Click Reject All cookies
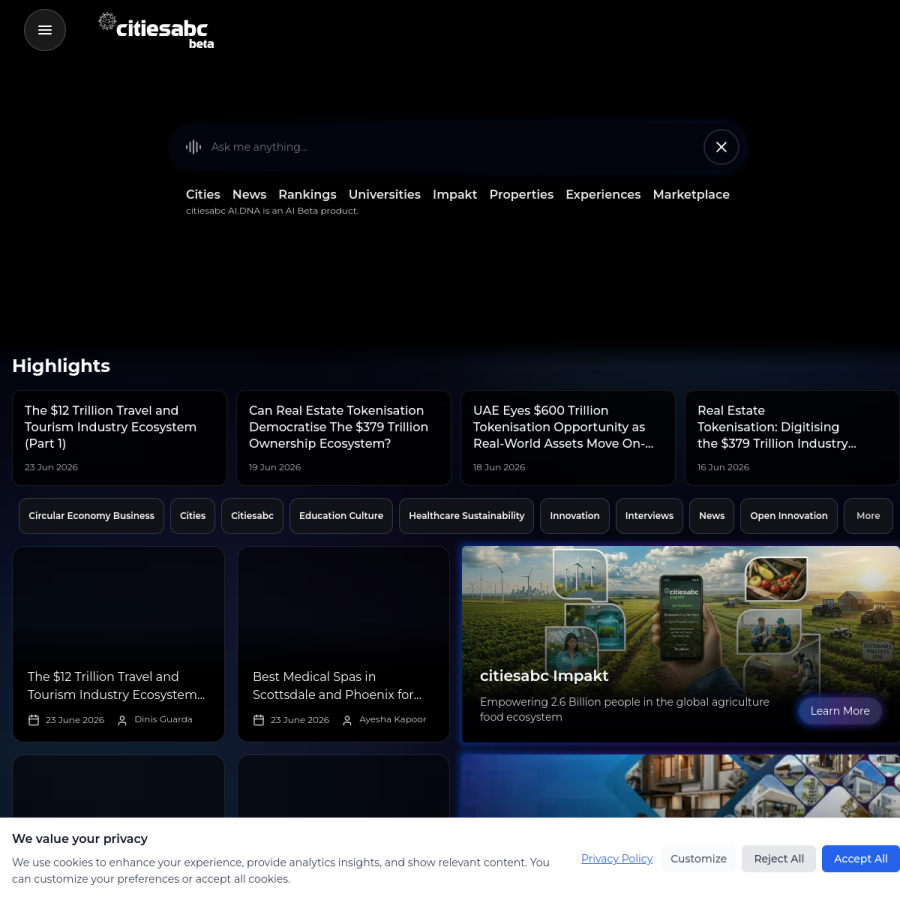Image resolution: width=900 pixels, height=900 pixels. pos(778,859)
